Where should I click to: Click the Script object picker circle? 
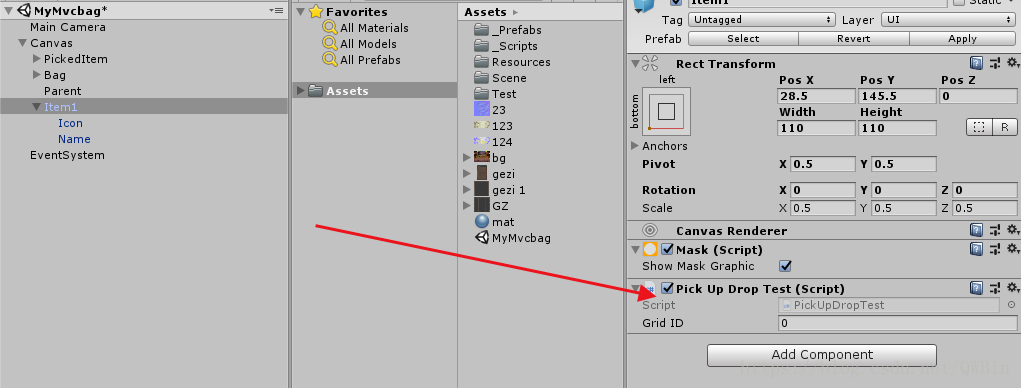click(1011, 305)
